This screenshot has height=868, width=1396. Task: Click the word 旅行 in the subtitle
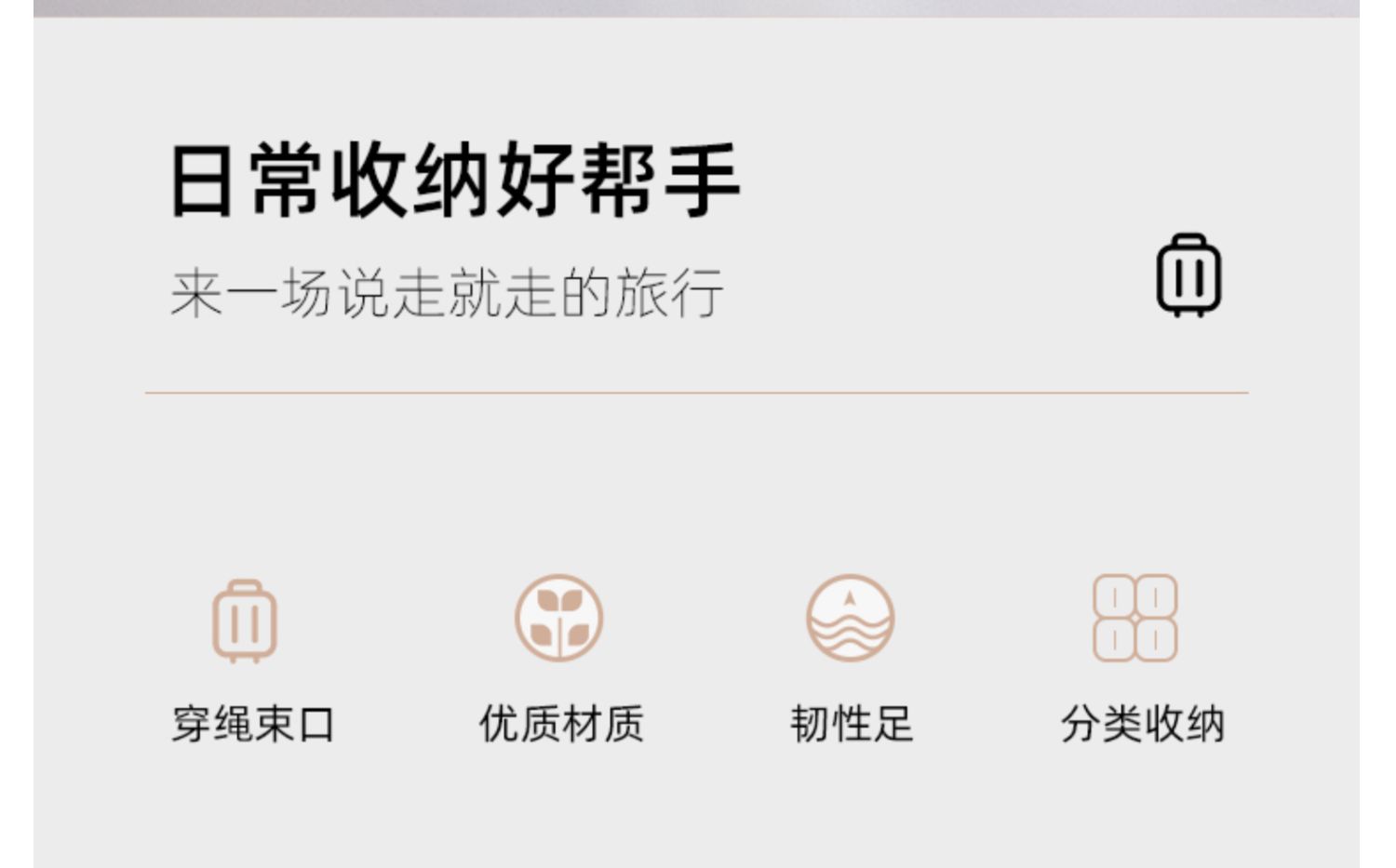pos(669,293)
